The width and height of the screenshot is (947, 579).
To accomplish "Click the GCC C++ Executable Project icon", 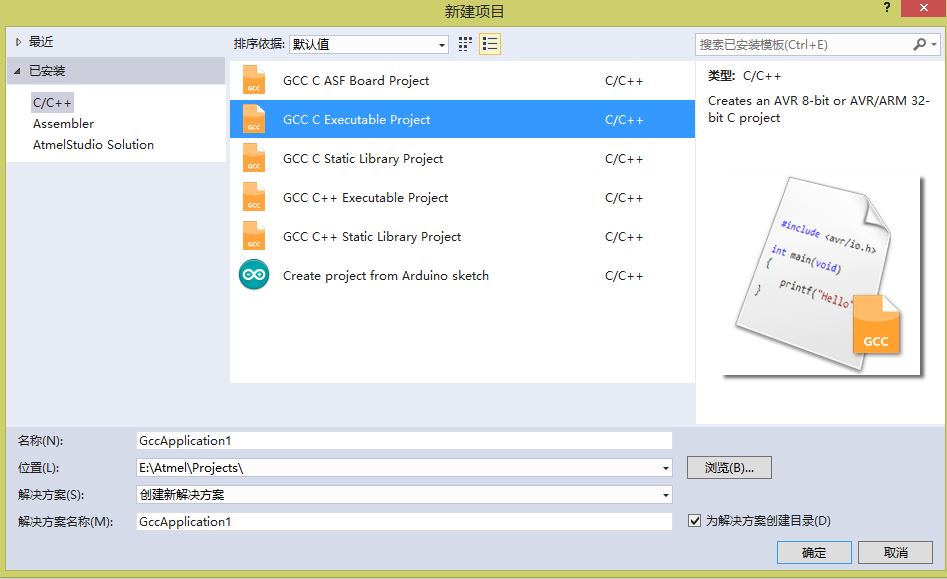I will (254, 197).
